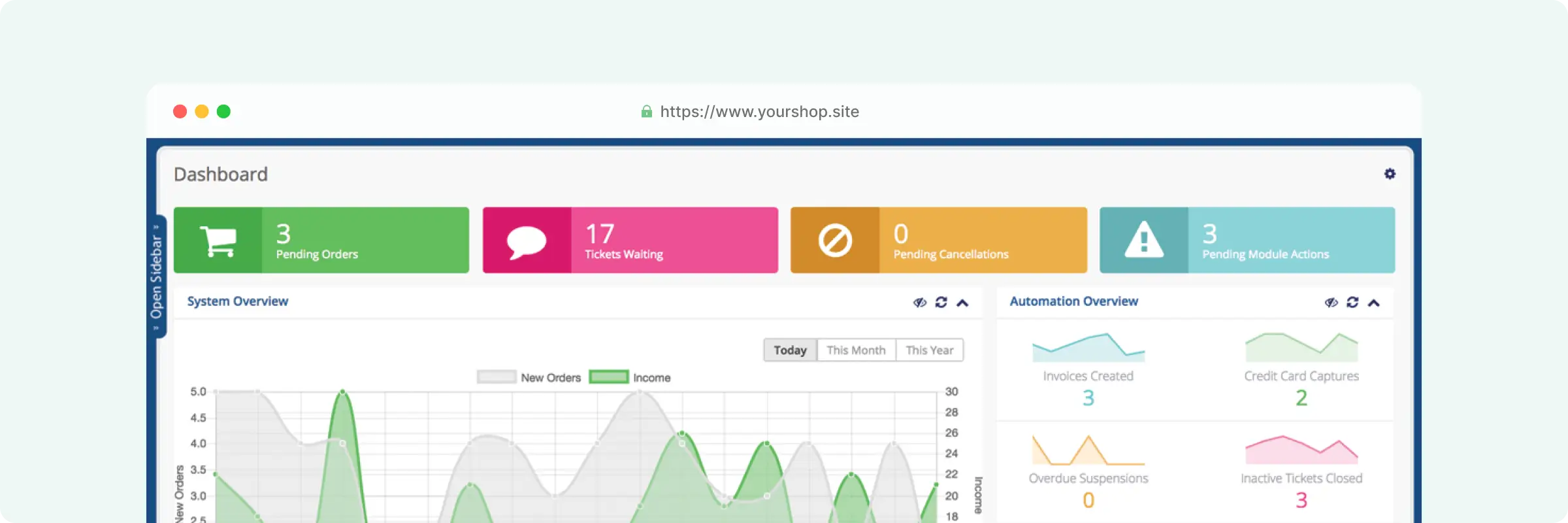Click the browser address bar URL
This screenshot has width=1568, height=523.
759,112
